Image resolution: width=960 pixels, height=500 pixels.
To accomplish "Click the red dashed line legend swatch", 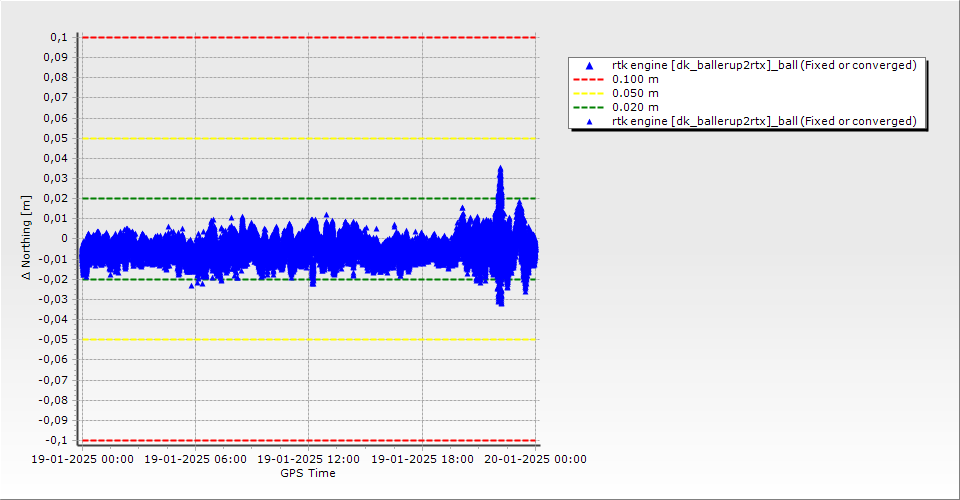I will (588, 80).
